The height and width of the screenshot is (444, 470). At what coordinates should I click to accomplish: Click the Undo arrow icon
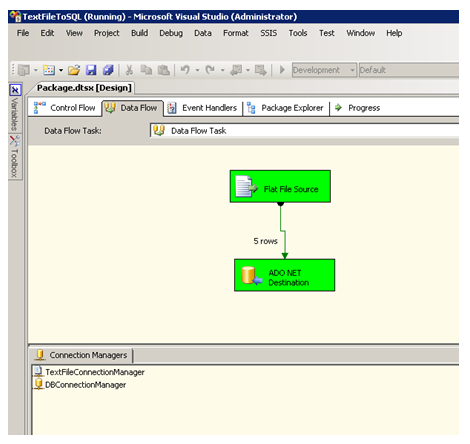185,70
